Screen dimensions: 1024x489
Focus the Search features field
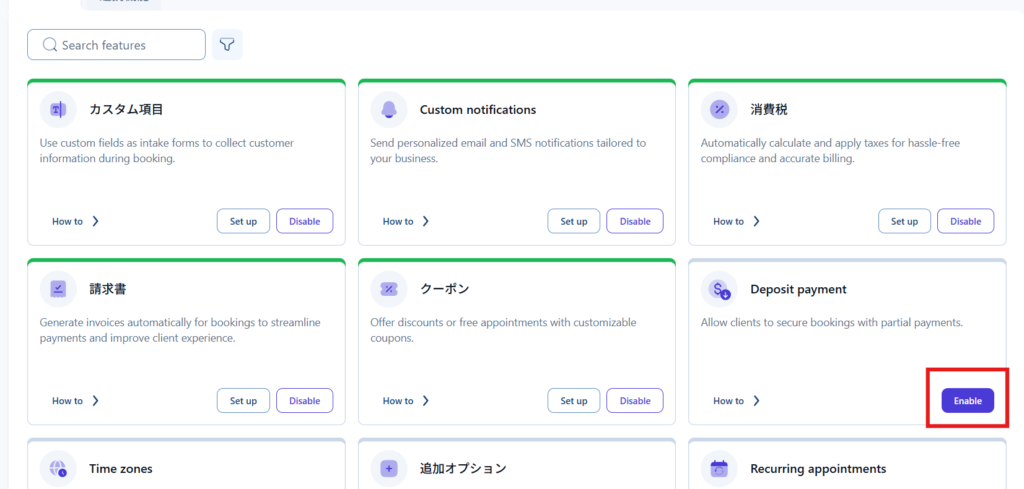(125, 45)
